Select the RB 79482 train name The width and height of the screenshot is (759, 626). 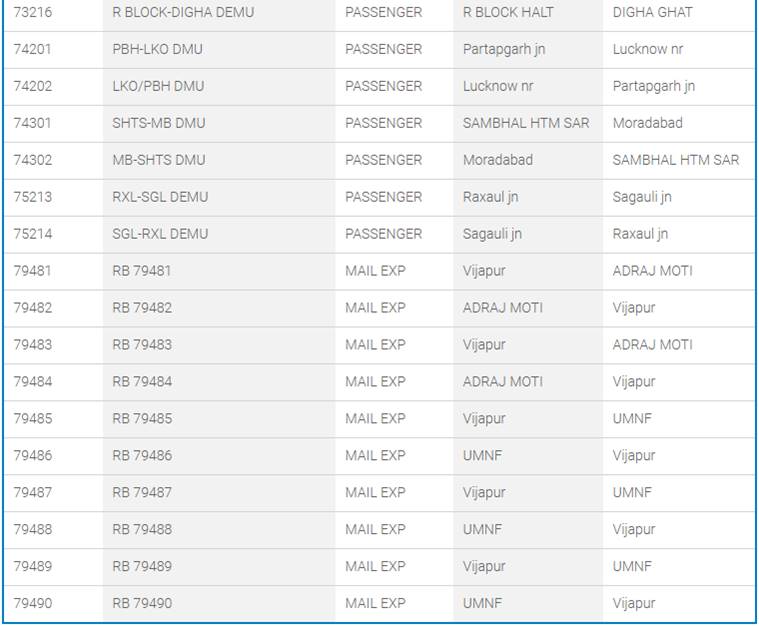click(142, 308)
